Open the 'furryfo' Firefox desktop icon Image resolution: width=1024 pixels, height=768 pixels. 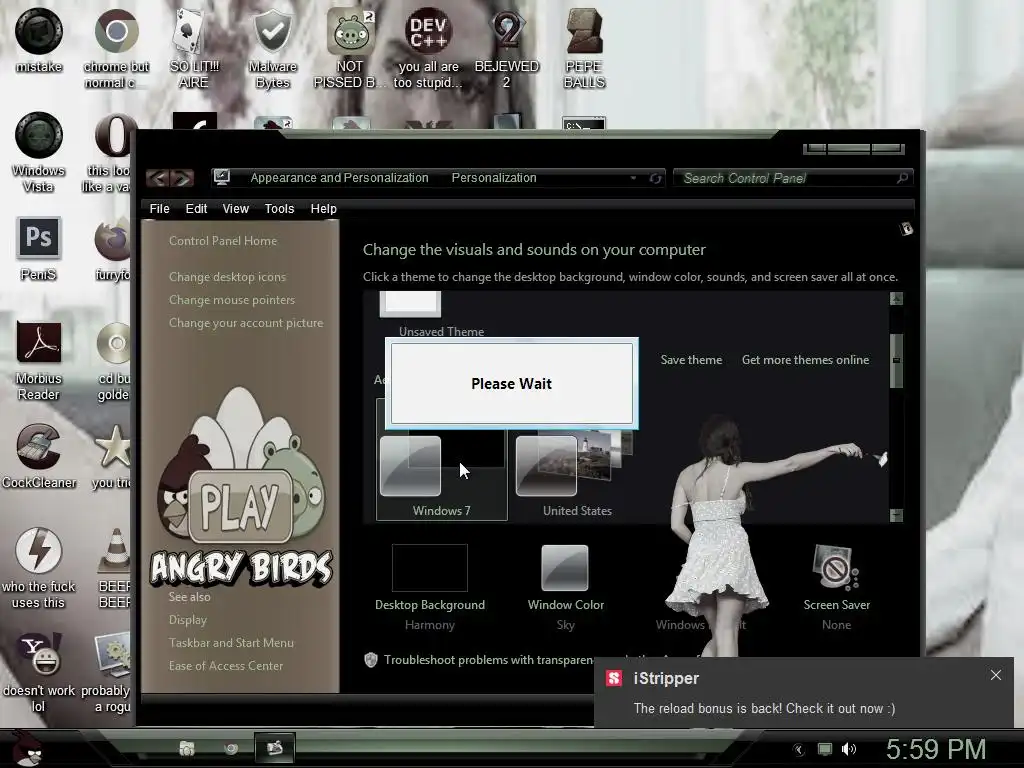coord(112,251)
